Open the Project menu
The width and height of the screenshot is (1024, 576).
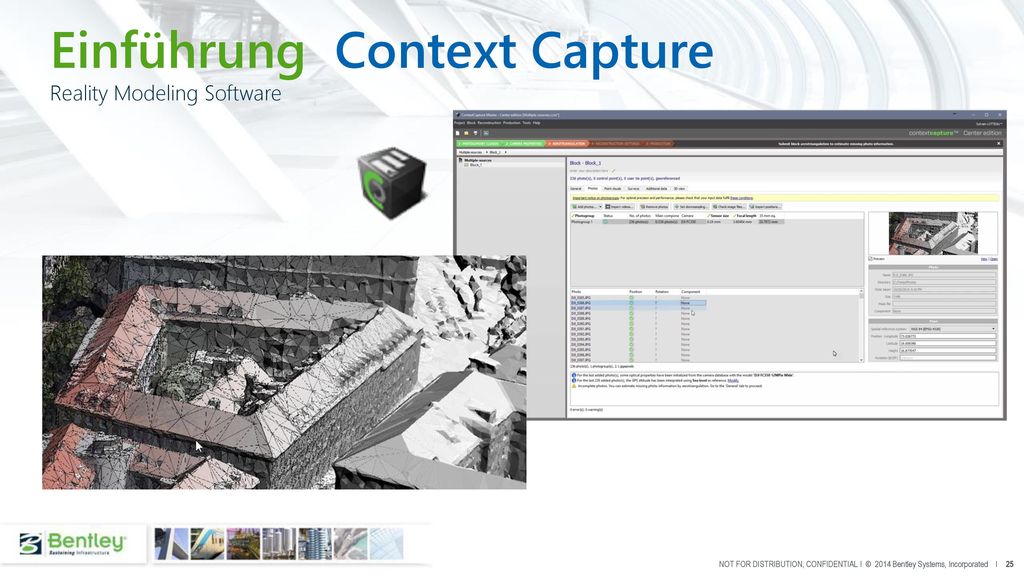click(459, 123)
